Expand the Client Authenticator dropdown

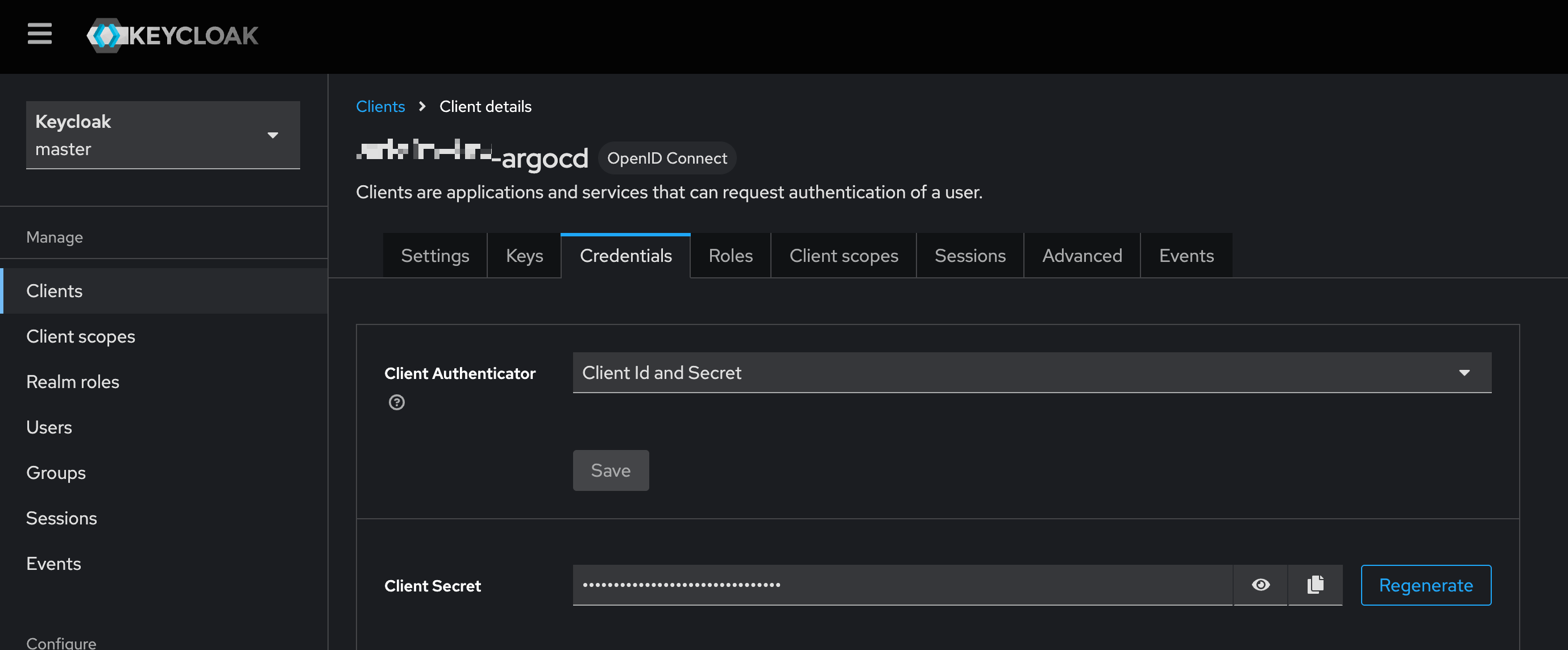[1032, 373]
